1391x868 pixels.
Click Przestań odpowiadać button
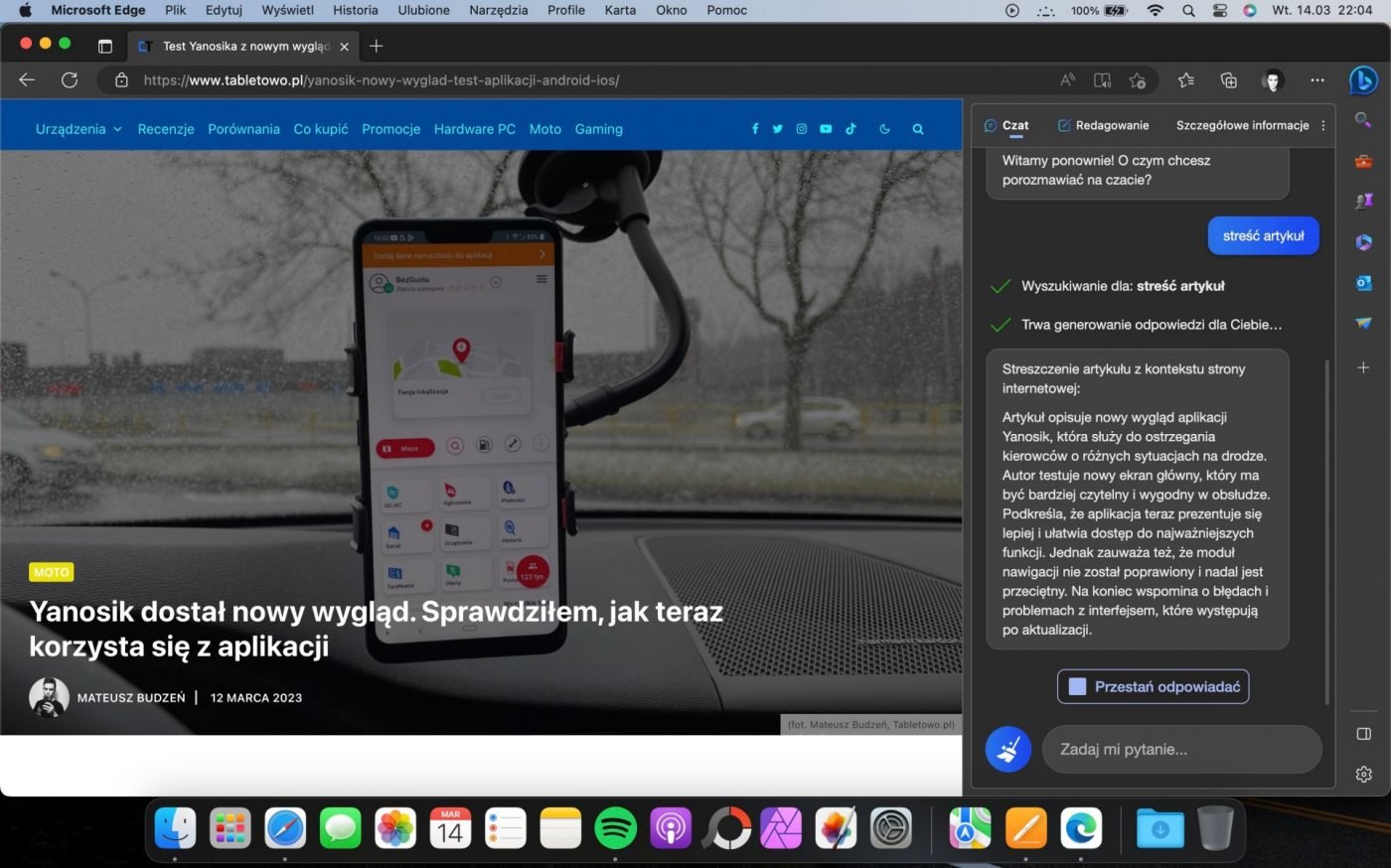(1153, 686)
